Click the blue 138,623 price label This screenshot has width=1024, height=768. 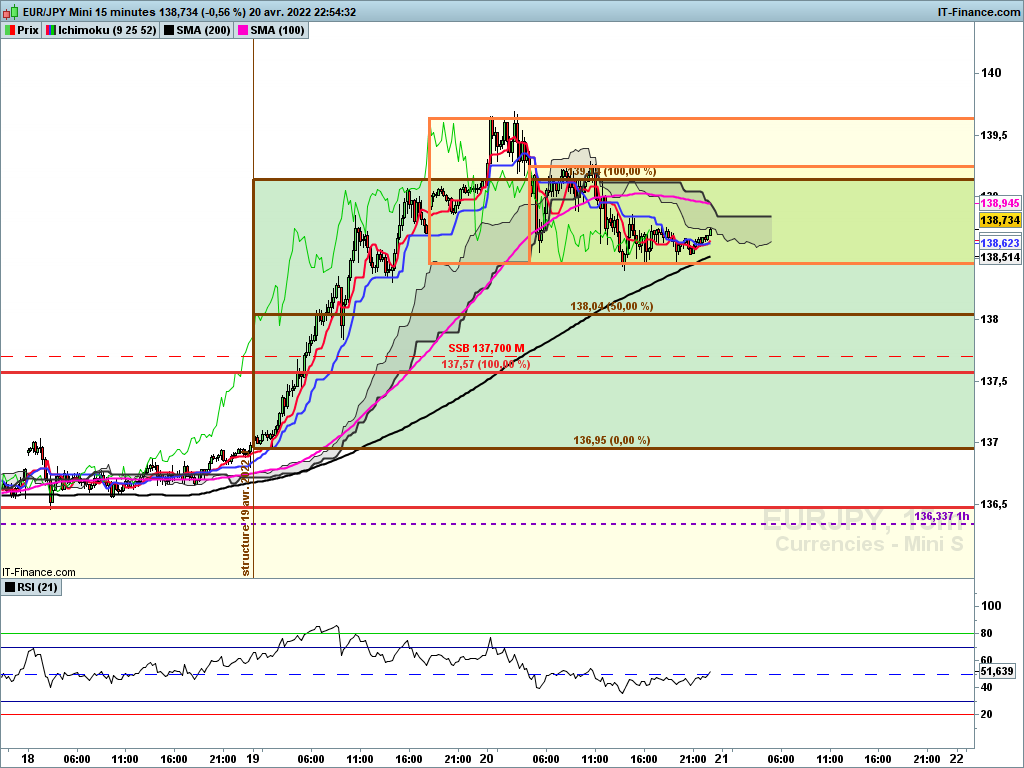pyautogui.click(x=999, y=243)
